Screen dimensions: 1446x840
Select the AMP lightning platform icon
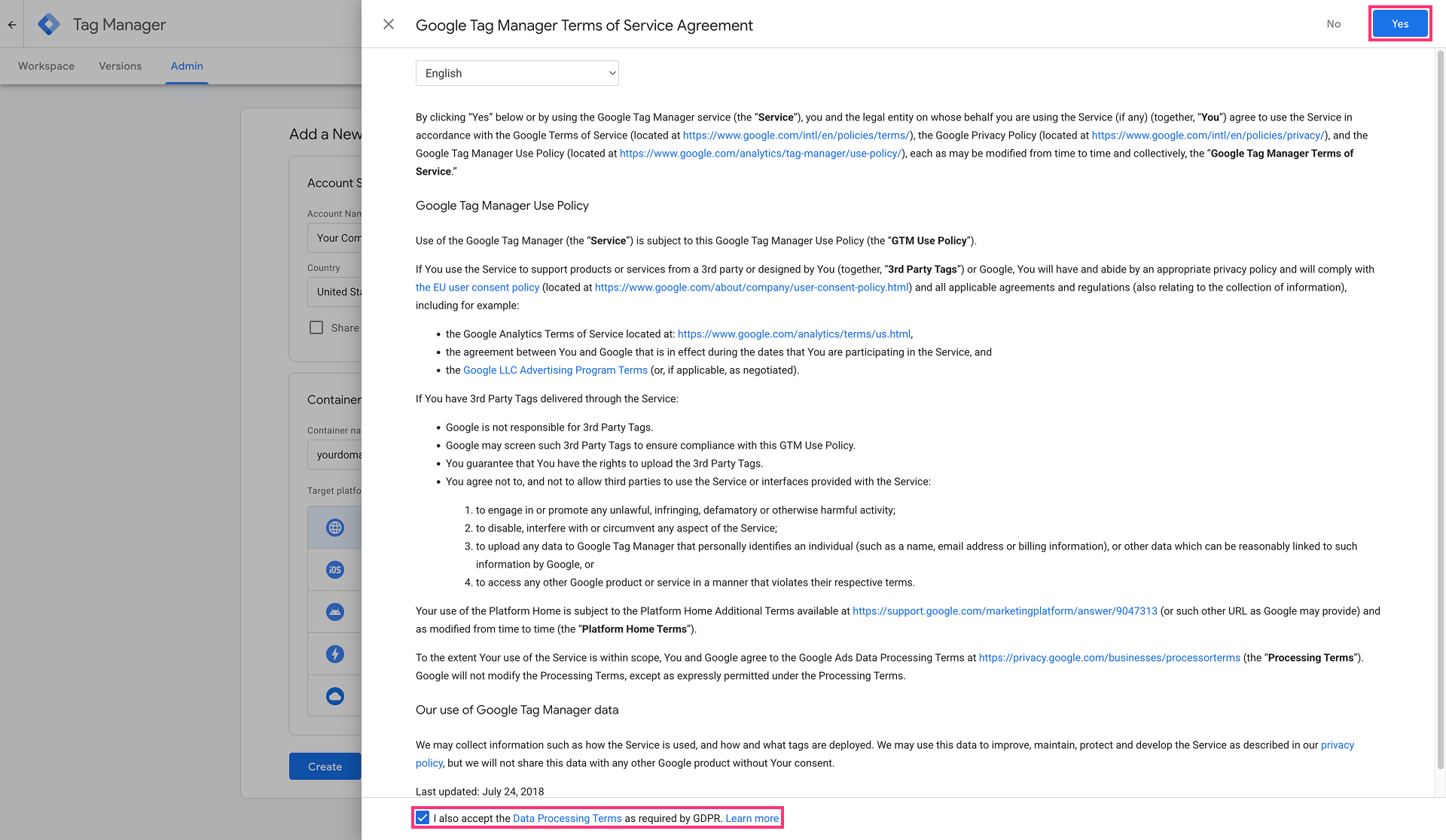(x=335, y=654)
